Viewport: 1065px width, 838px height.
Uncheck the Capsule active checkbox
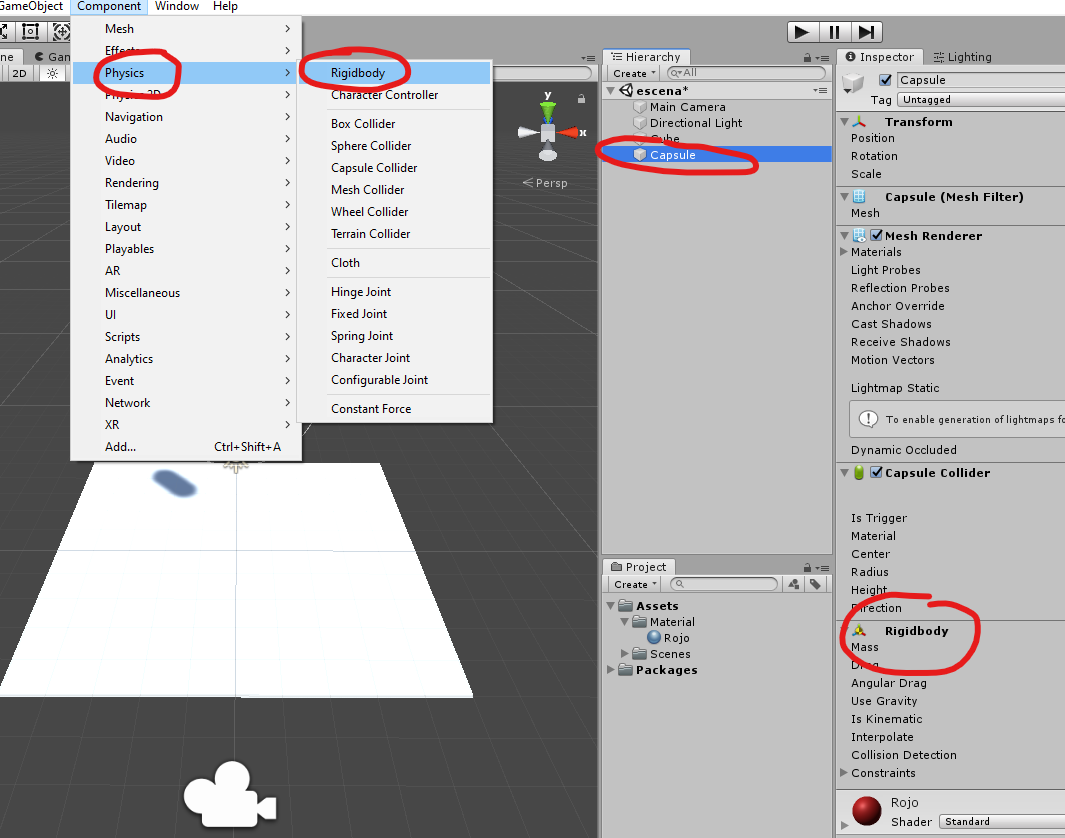[885, 80]
